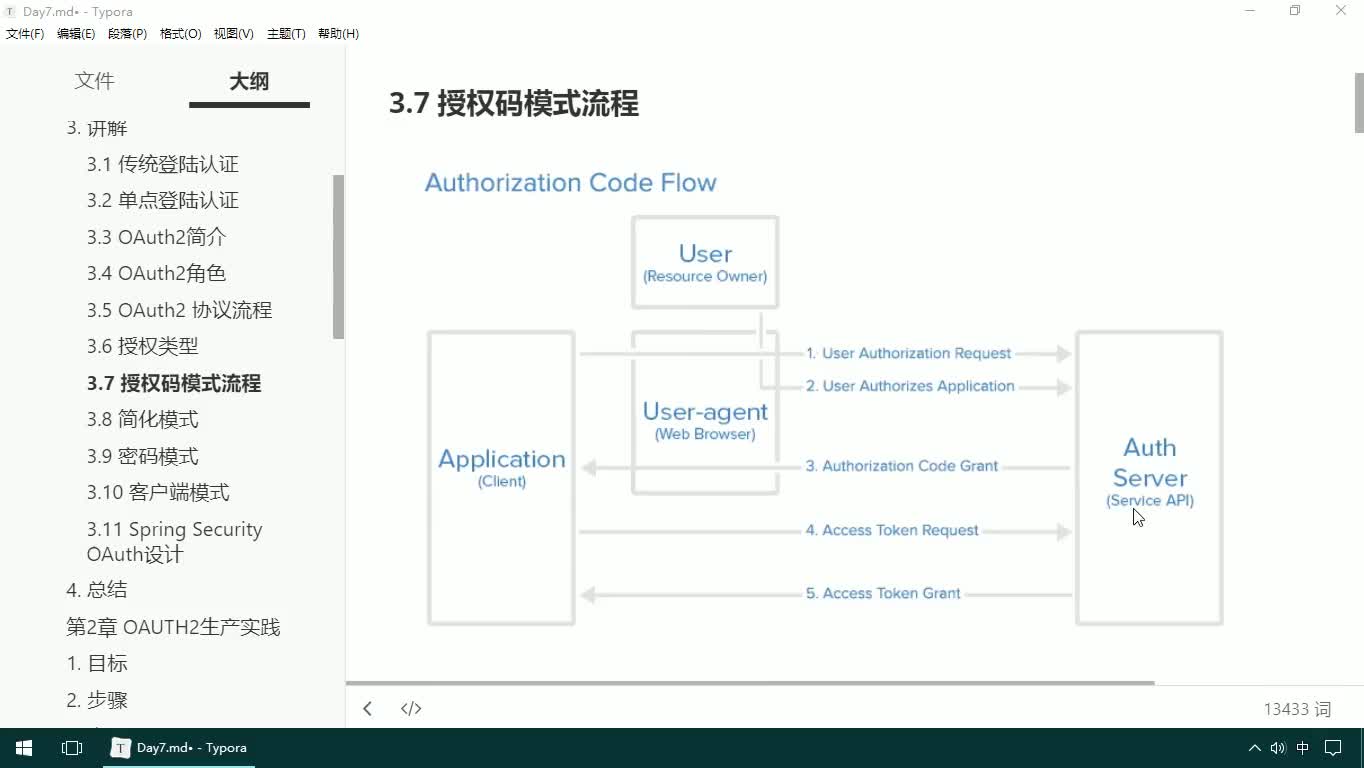
Task: Open the notification center icon
Action: click(x=1333, y=748)
